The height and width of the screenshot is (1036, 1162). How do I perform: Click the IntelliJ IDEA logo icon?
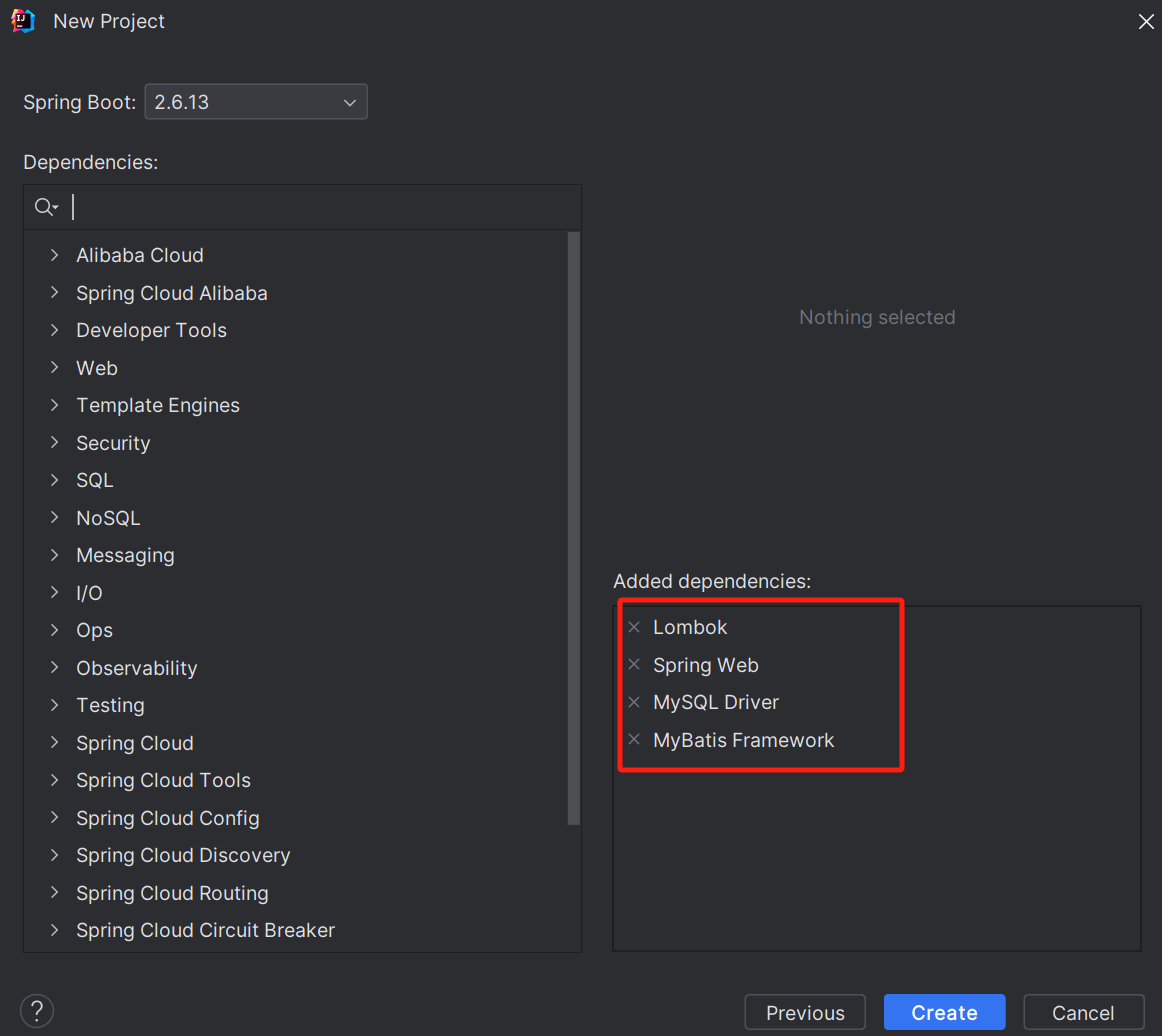point(23,21)
